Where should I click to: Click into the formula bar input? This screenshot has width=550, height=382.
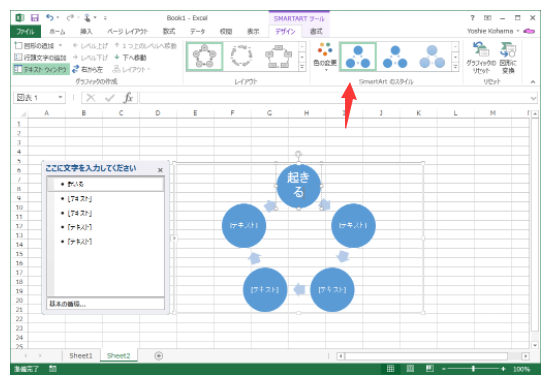point(335,98)
